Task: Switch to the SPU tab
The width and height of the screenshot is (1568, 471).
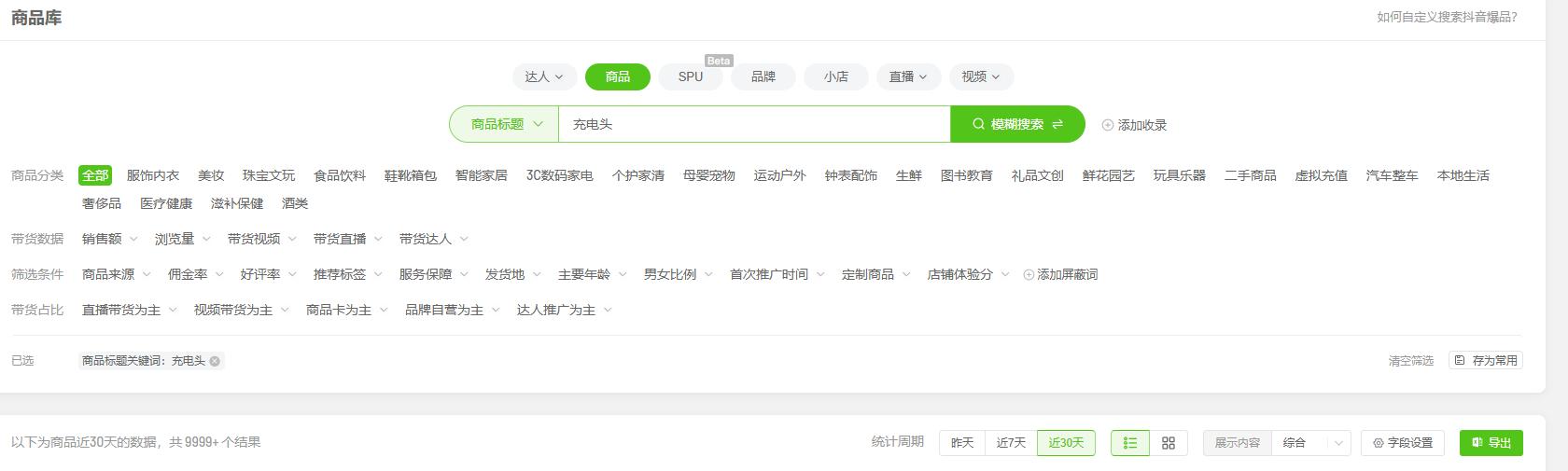Action: coord(691,76)
